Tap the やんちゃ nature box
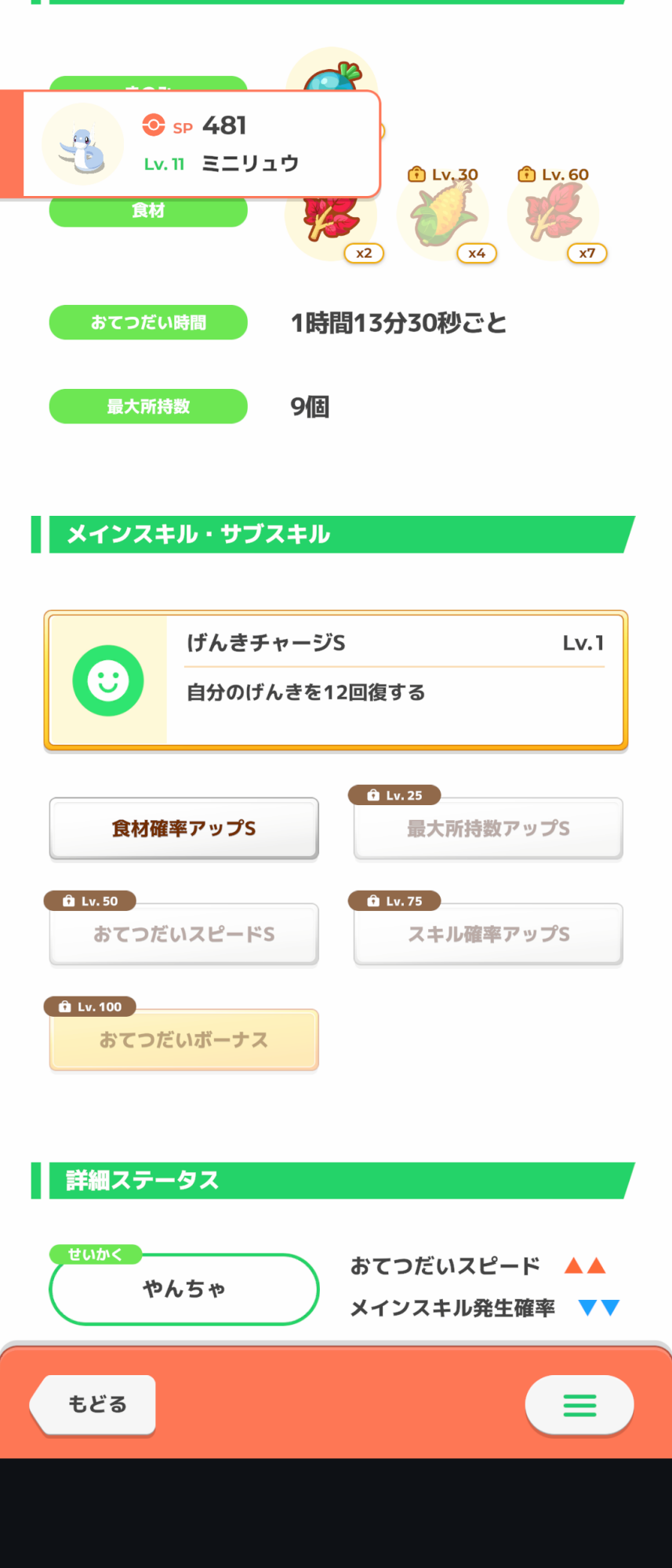The height and width of the screenshot is (1568, 672). click(183, 1290)
